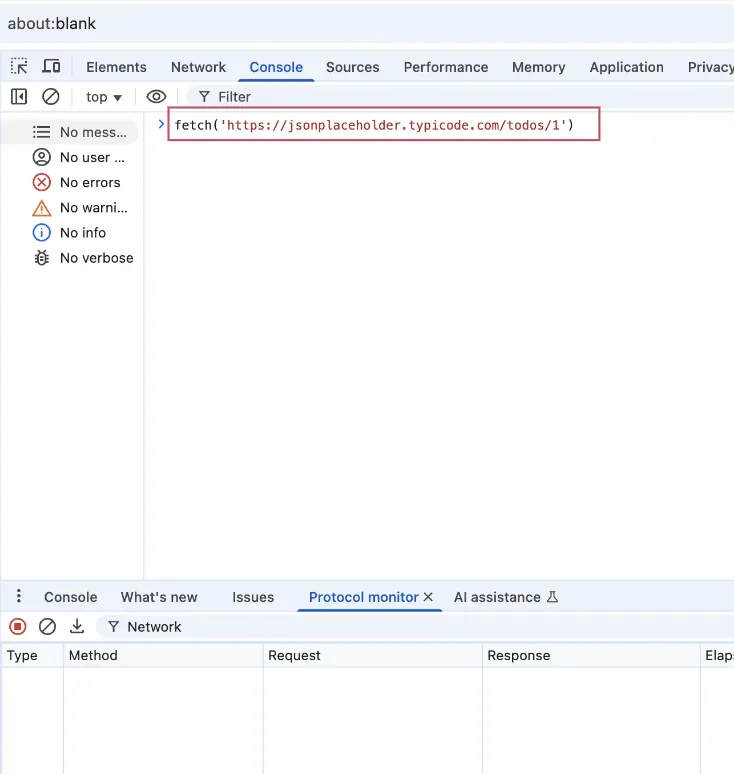This screenshot has width=734, height=774.
Task: Close the Protocol monitor tab
Action: (428, 597)
